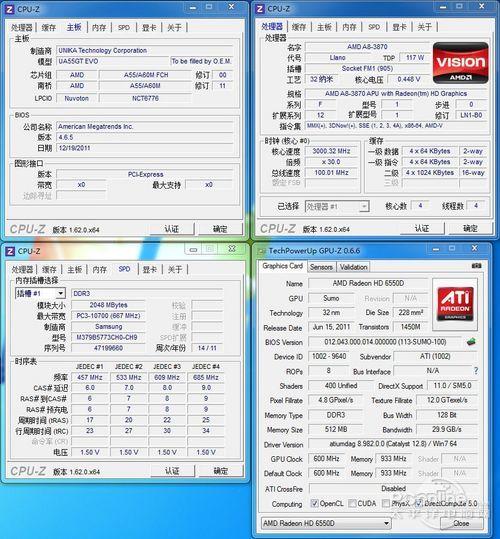Switch to 内存 tab in SPD CPU-Z window
This screenshot has height=539, width=500.
(x=100, y=270)
